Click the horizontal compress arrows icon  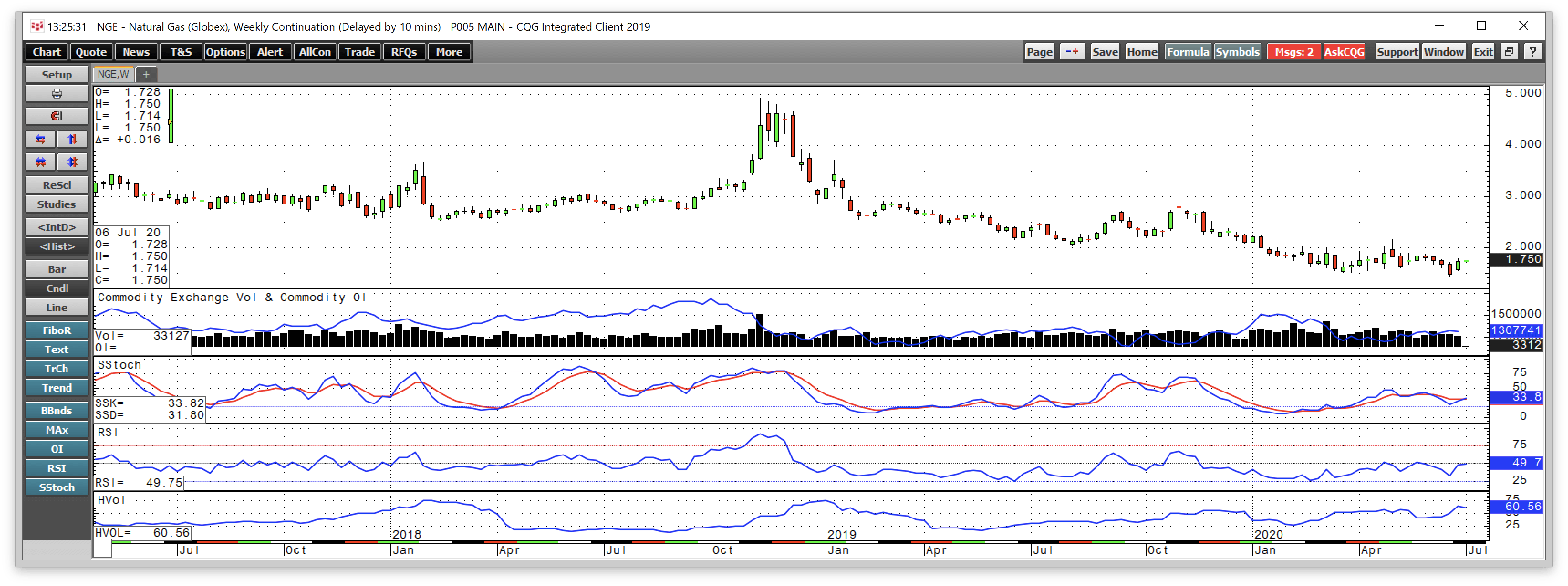coord(41,162)
